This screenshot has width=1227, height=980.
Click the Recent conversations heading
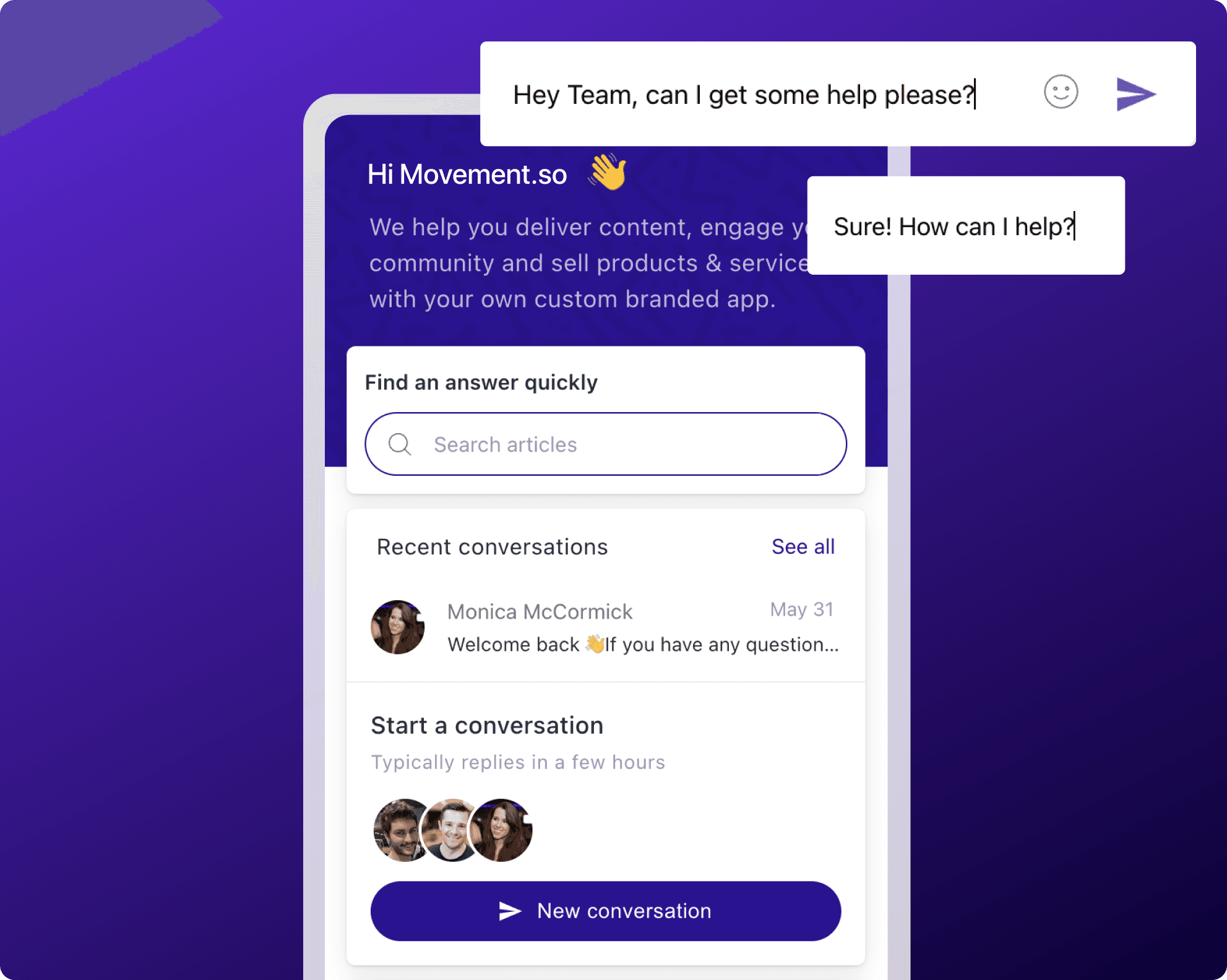(x=493, y=547)
